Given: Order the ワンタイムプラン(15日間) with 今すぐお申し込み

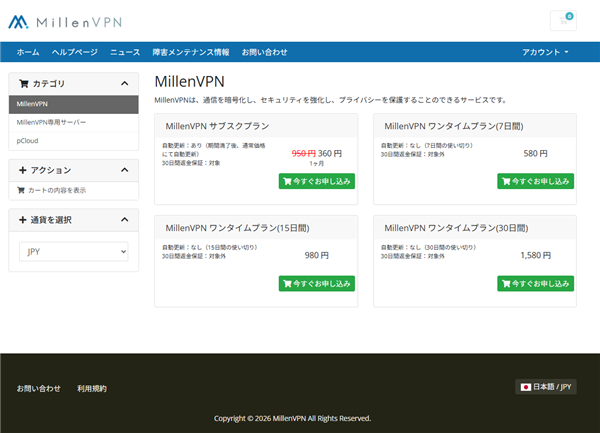Looking at the screenshot, I should pos(317,283).
